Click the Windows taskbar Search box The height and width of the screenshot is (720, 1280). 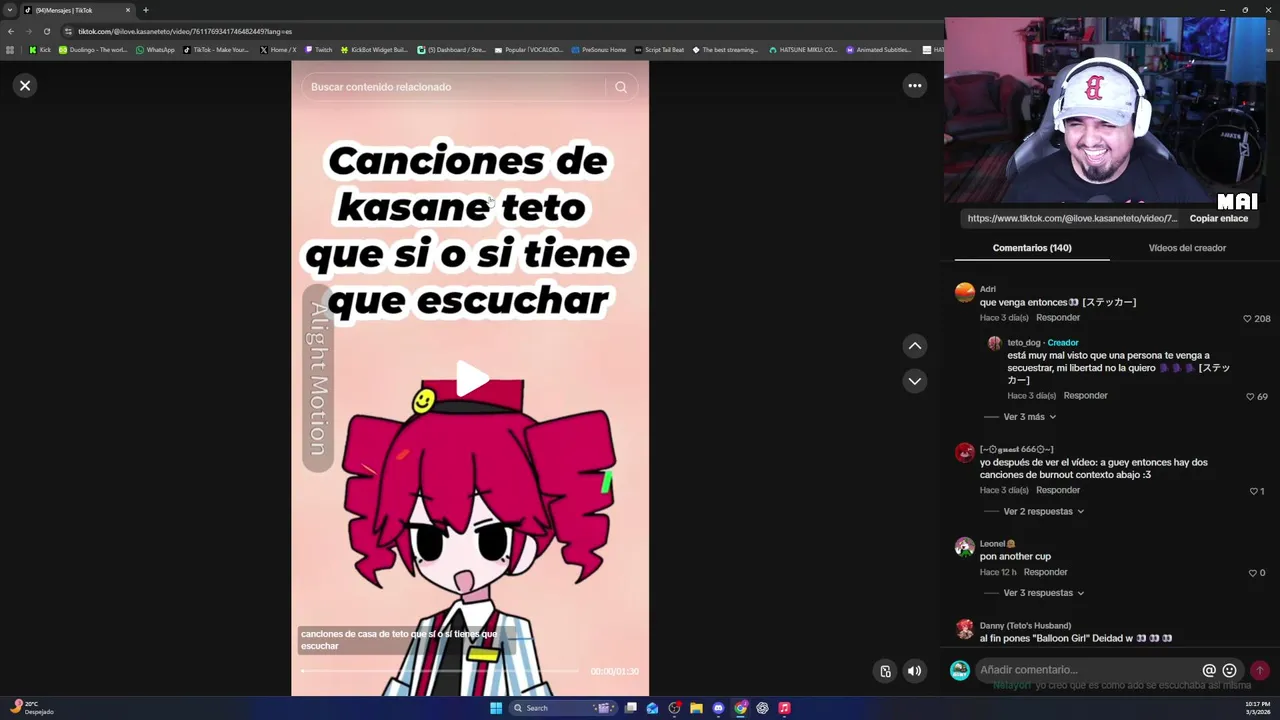[565, 708]
